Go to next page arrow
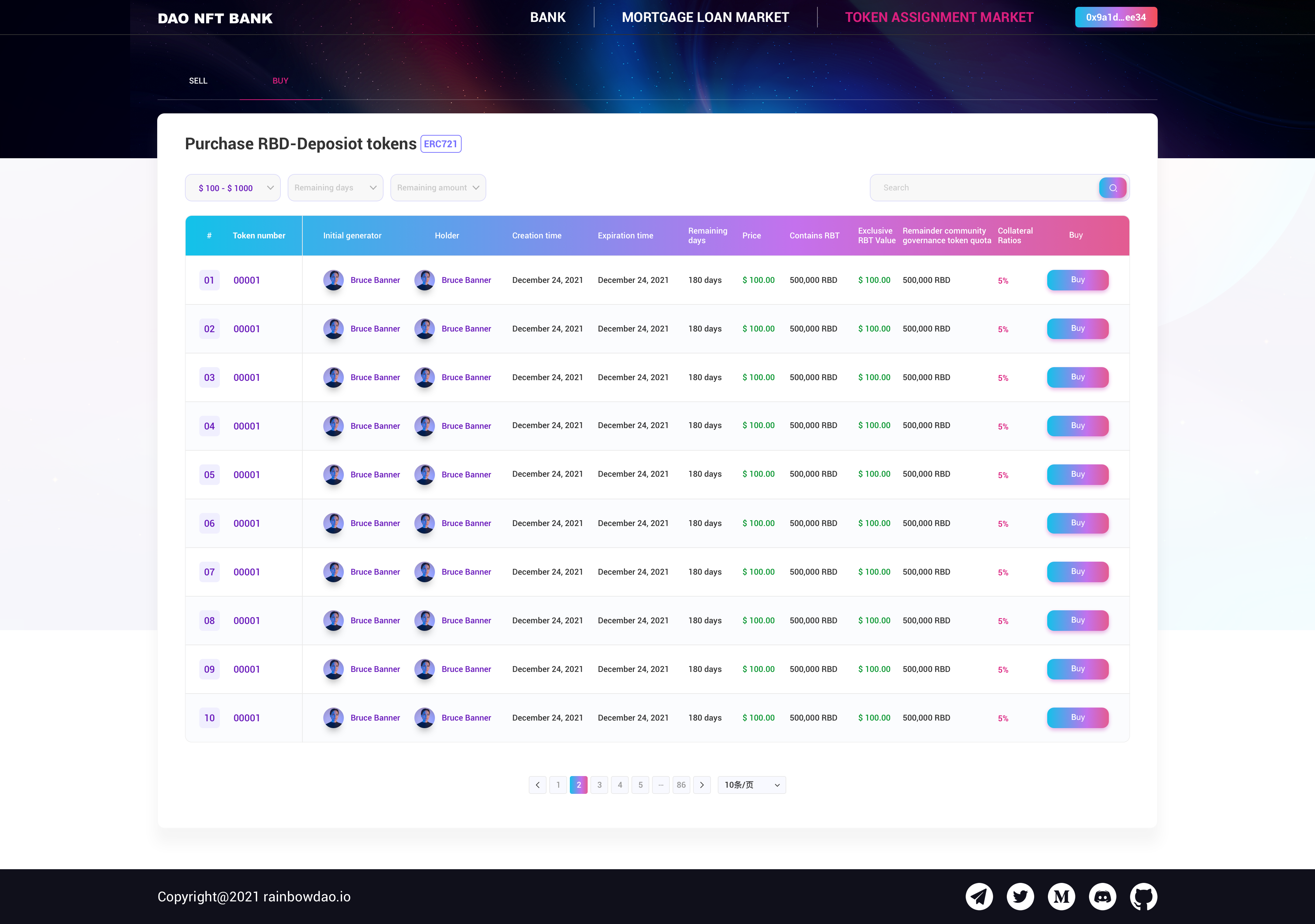 click(x=702, y=785)
